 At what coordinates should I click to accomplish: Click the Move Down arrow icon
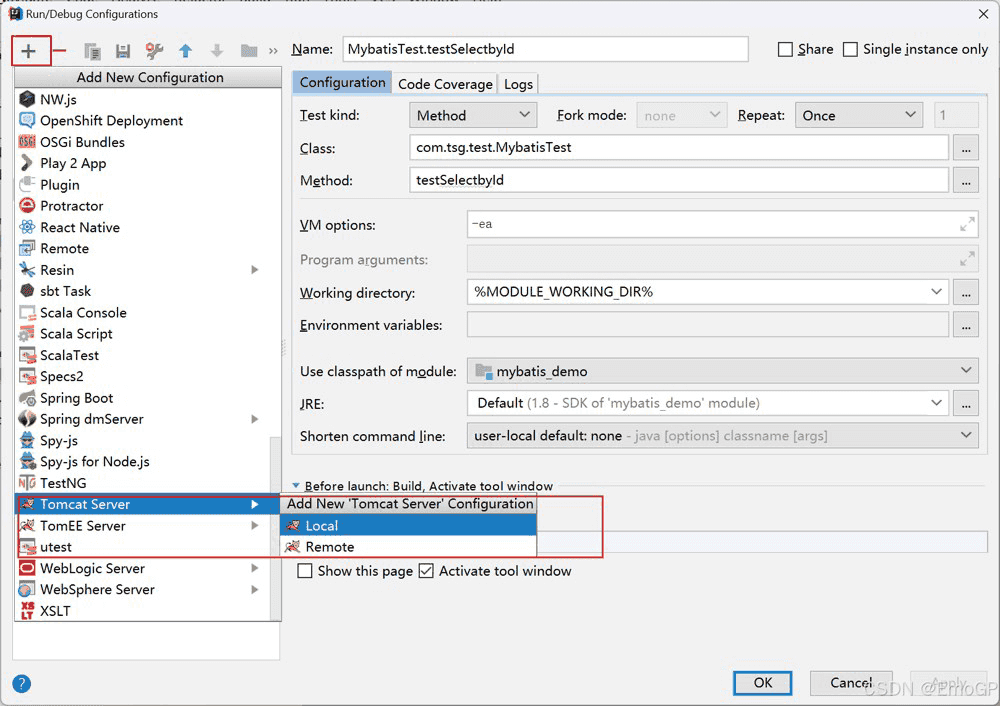click(x=217, y=51)
